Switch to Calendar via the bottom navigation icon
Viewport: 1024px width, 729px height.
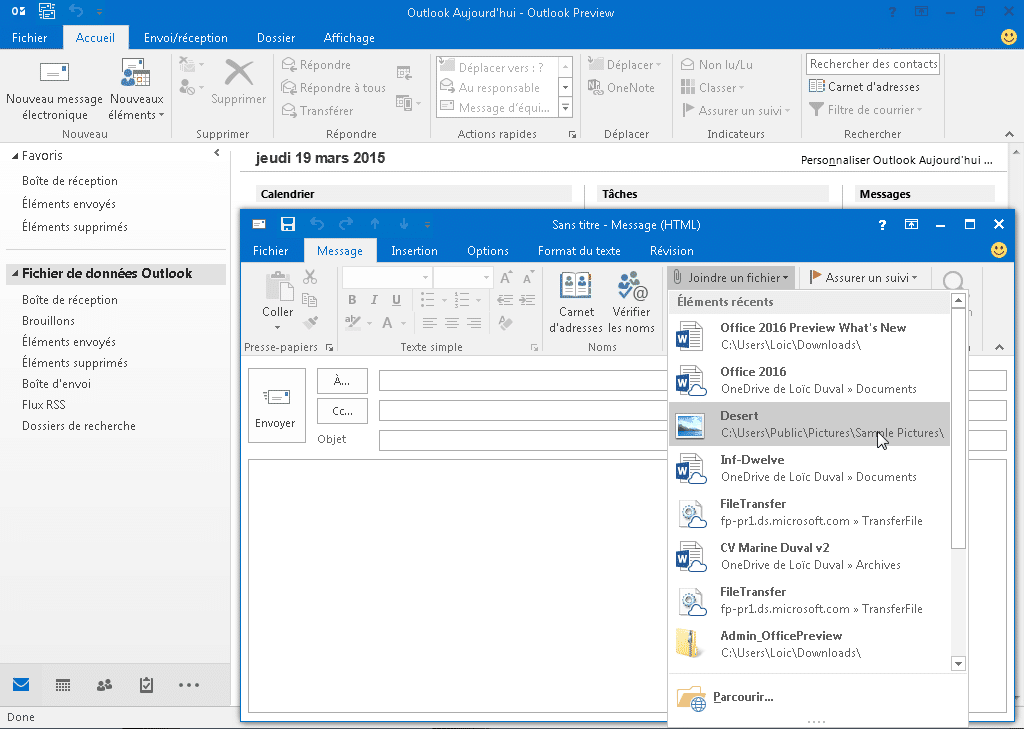pos(63,685)
